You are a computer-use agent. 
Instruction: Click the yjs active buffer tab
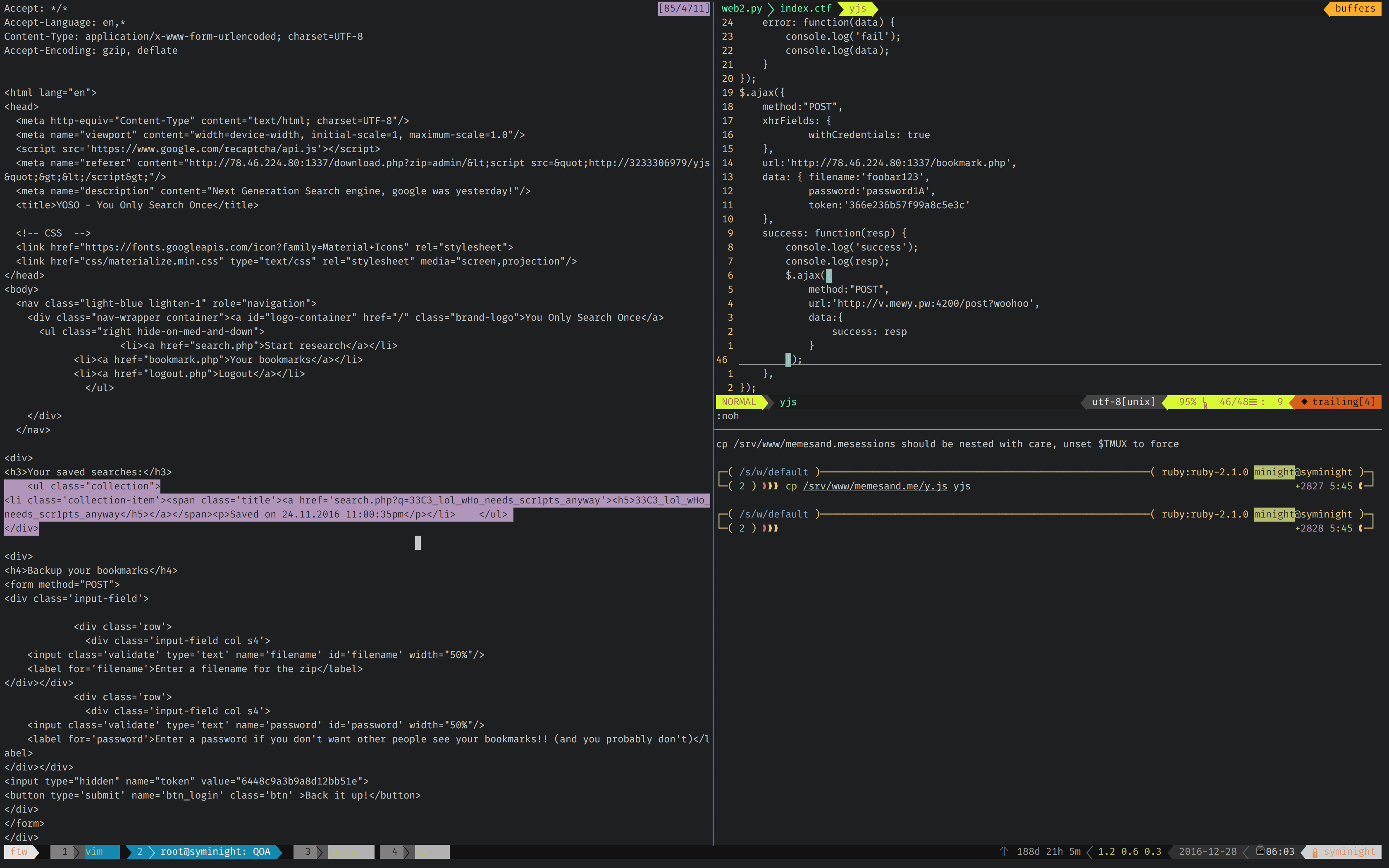[857, 8]
